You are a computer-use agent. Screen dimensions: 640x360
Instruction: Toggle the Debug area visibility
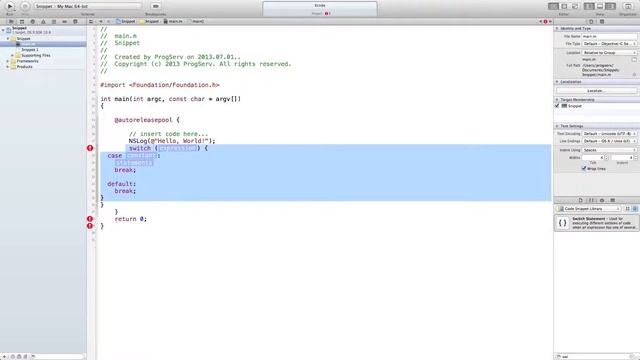click(x=600, y=6)
